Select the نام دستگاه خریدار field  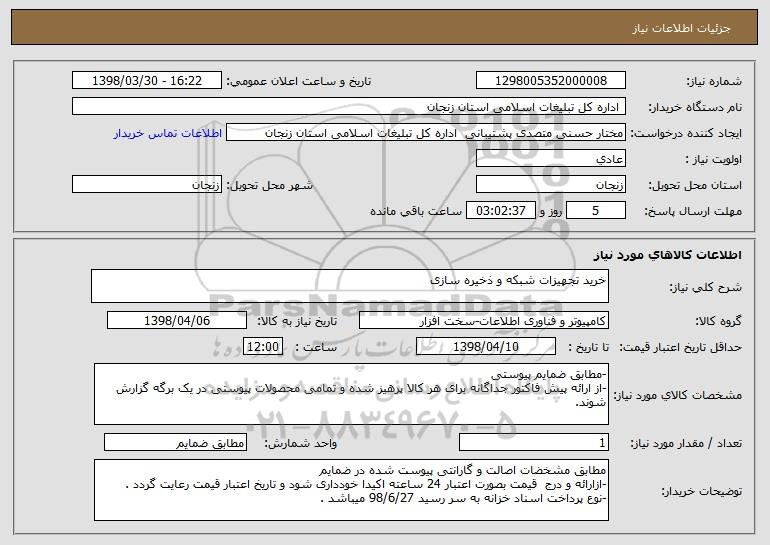[349, 107]
